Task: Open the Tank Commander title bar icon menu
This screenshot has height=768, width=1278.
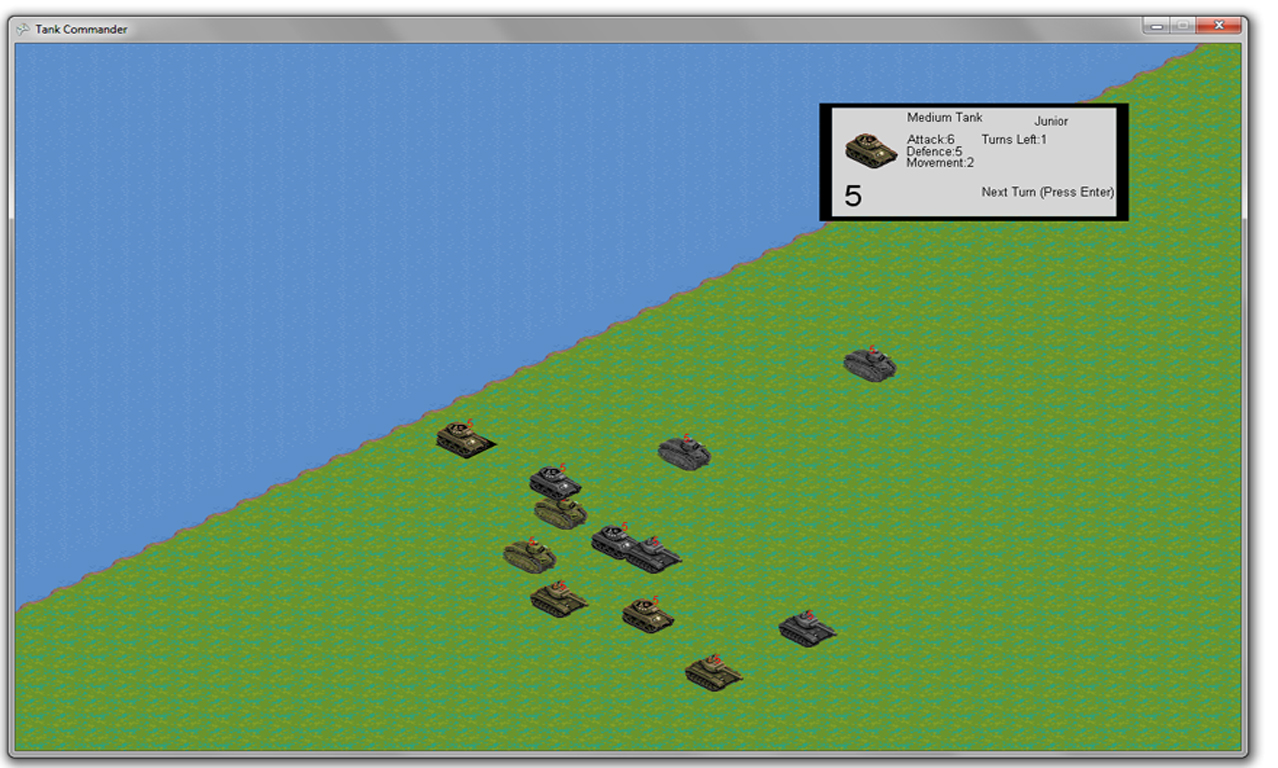Action: [x=23, y=29]
